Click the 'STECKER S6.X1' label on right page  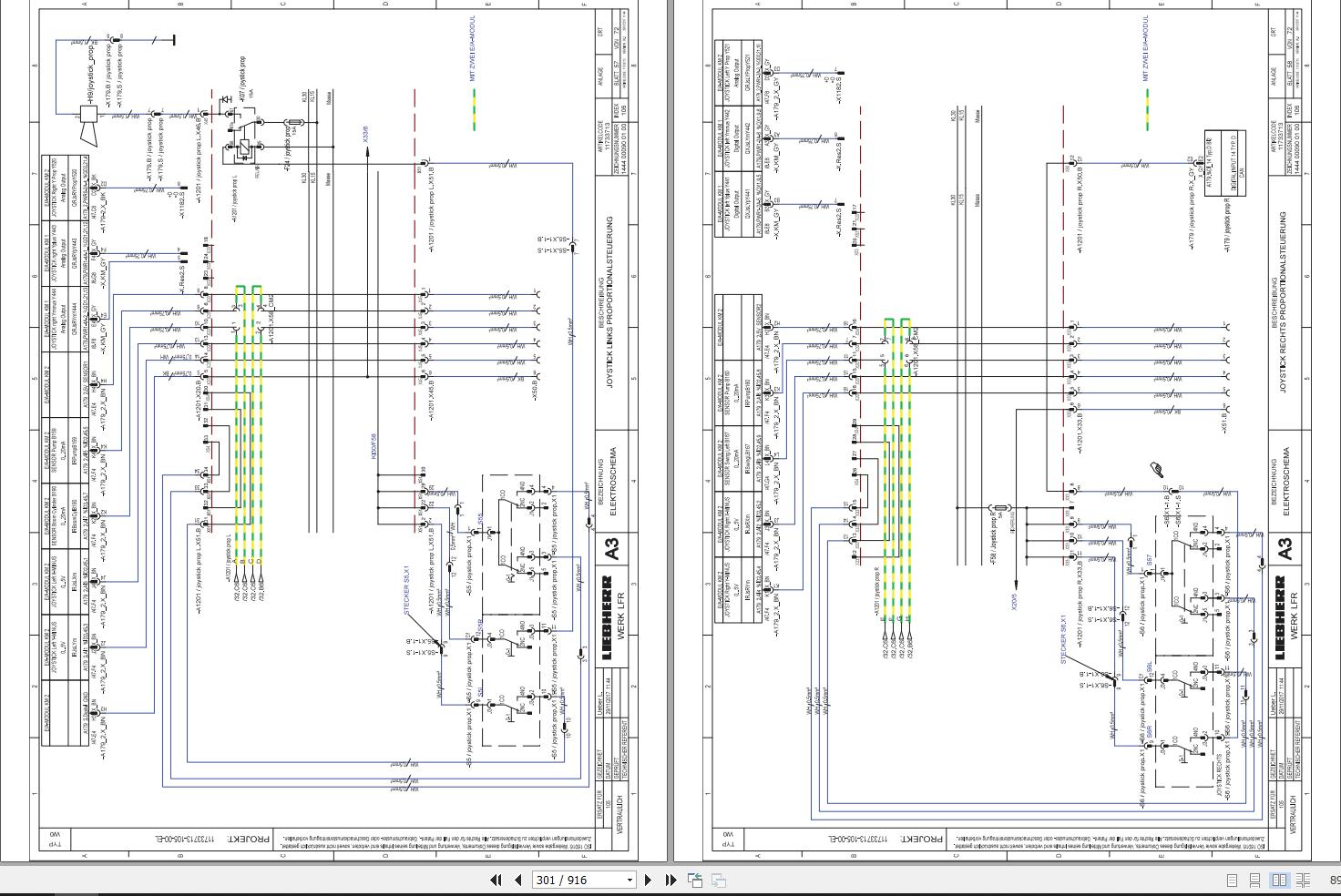pos(1063,640)
